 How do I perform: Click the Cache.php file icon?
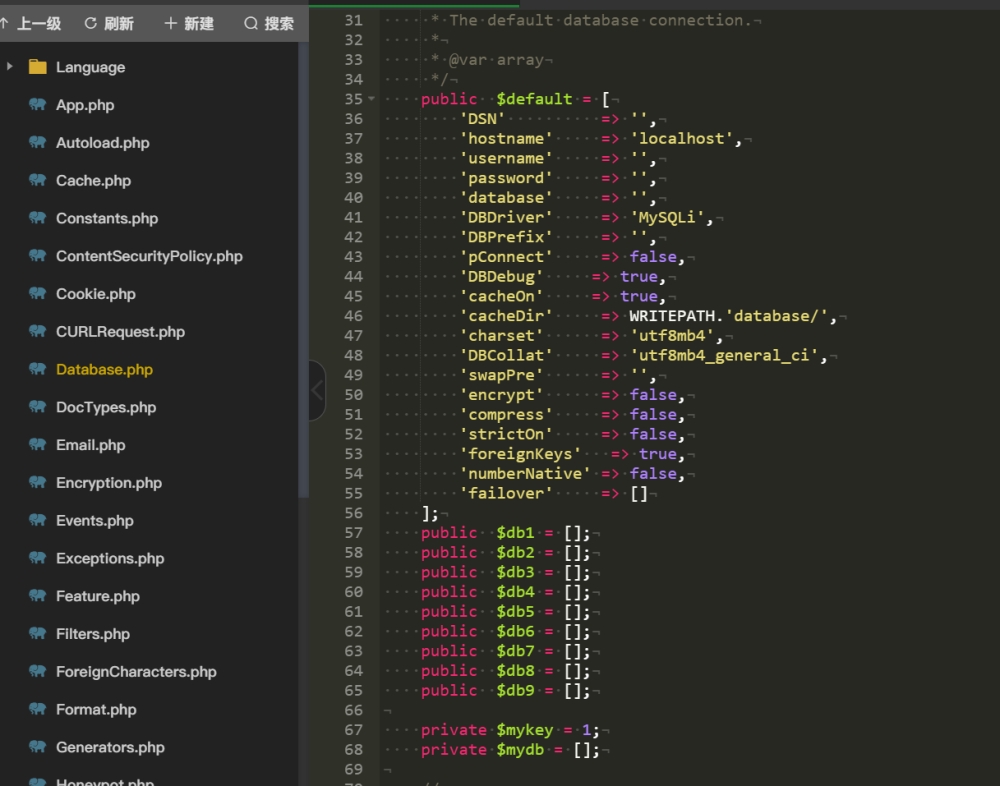[38, 180]
